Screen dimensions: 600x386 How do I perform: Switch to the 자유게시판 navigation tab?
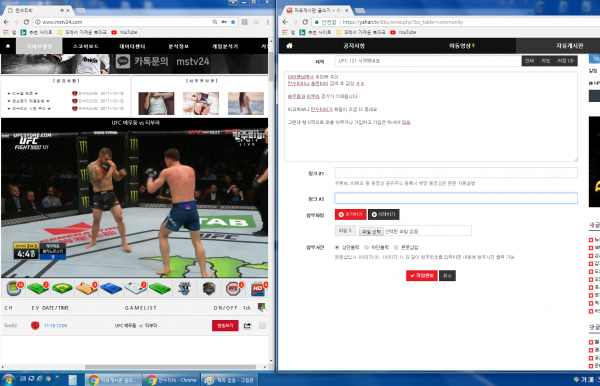[x=569, y=46]
